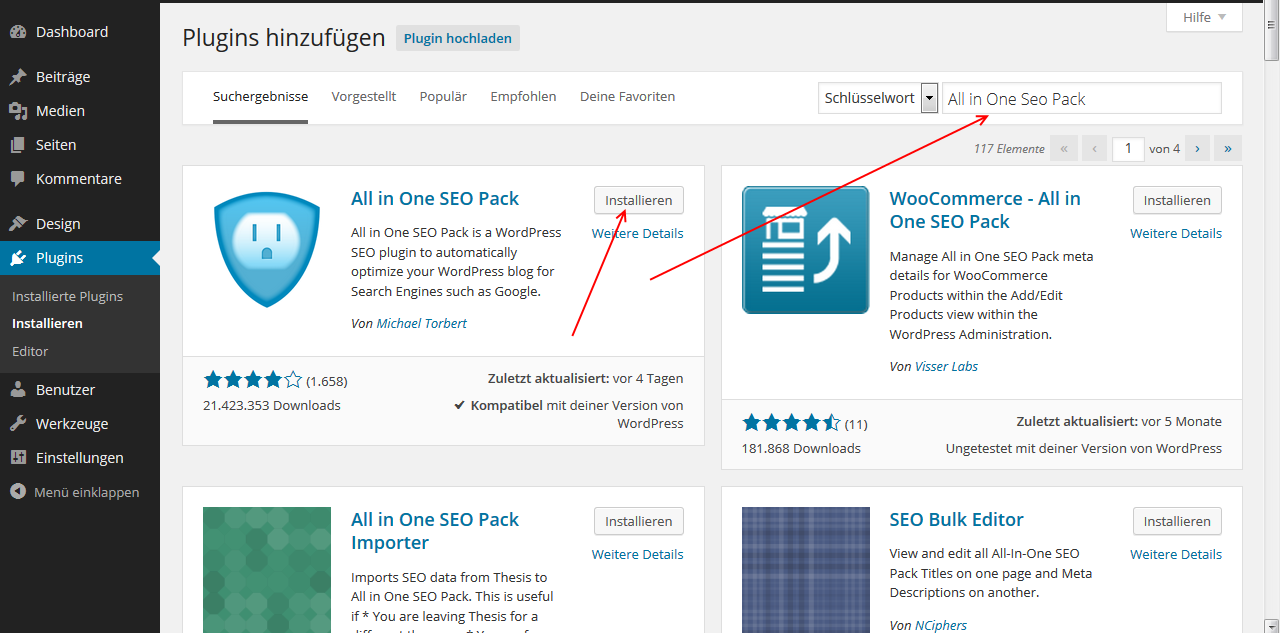Install the SEO Bulk Editor plugin

[1177, 521]
